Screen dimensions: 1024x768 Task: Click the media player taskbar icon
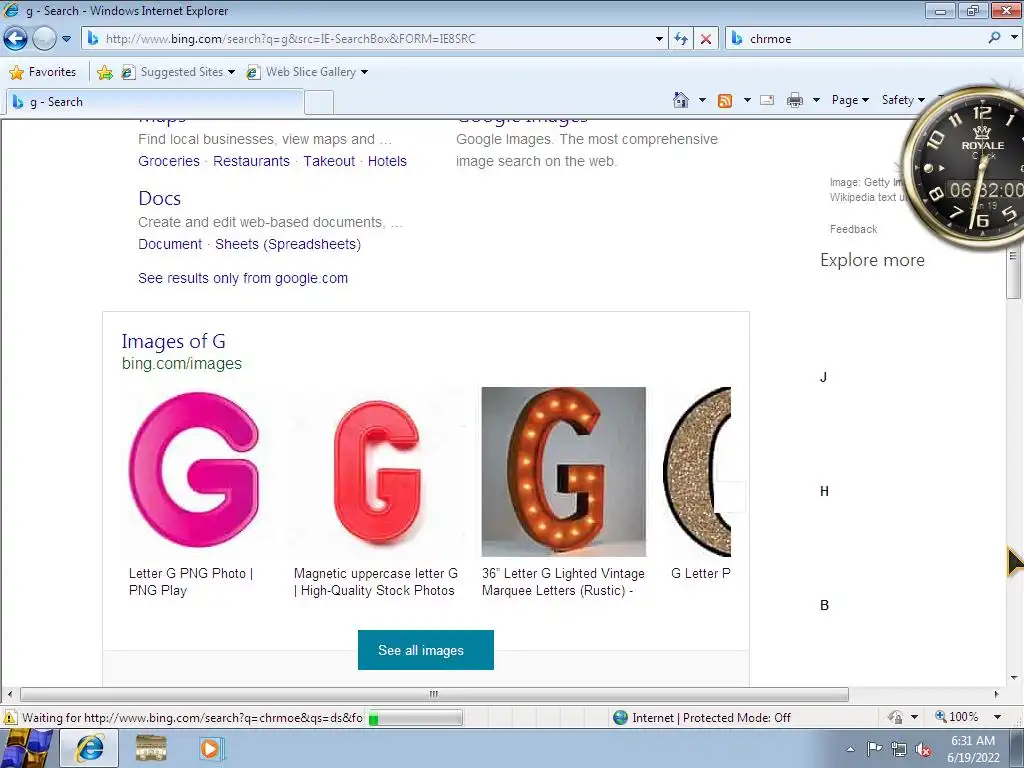pos(210,748)
